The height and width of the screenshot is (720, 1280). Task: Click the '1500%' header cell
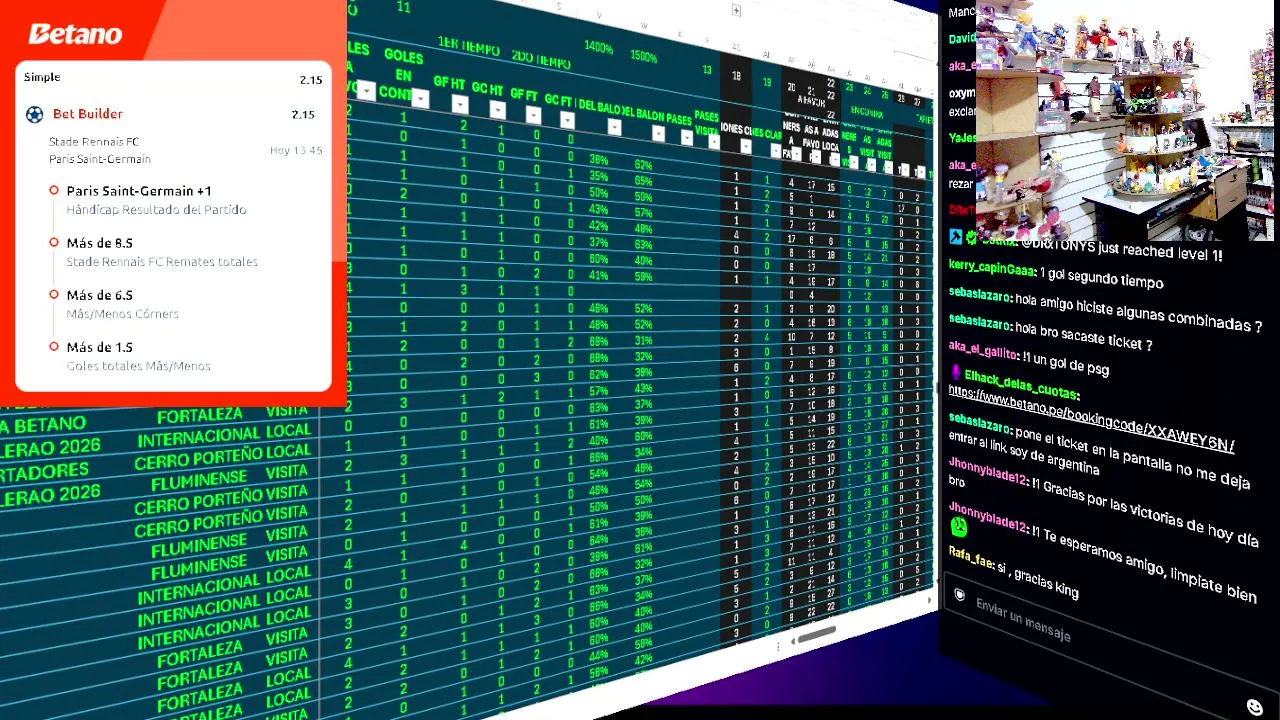[644, 57]
